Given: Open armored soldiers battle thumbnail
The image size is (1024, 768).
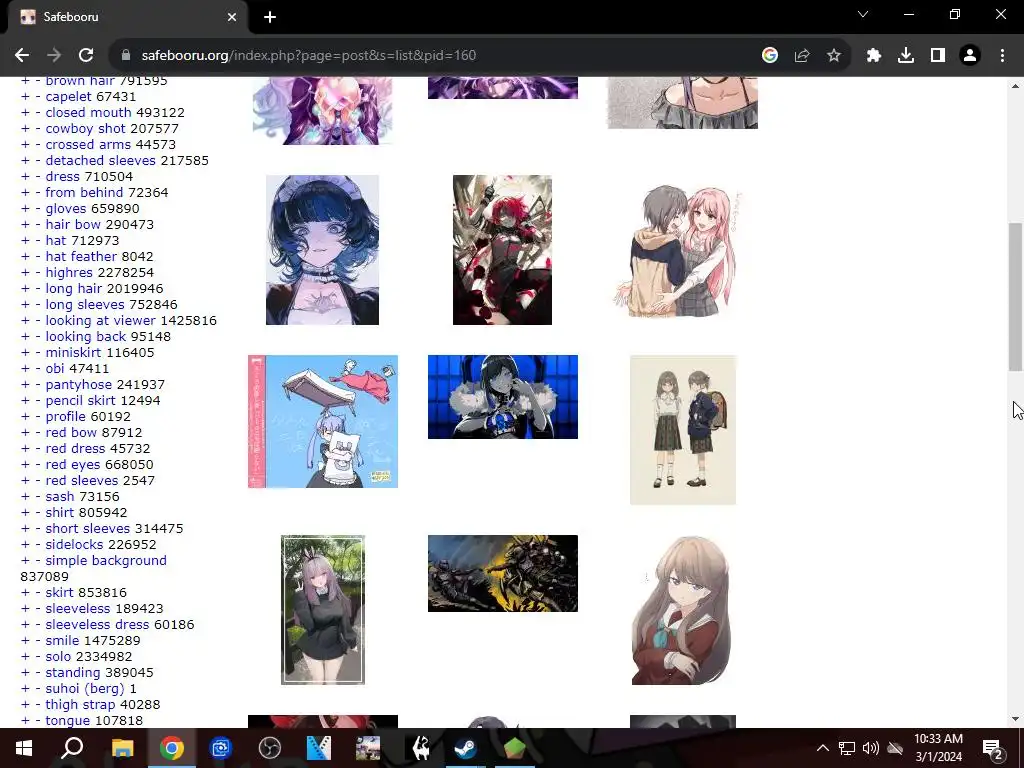Looking at the screenshot, I should click(x=503, y=573).
